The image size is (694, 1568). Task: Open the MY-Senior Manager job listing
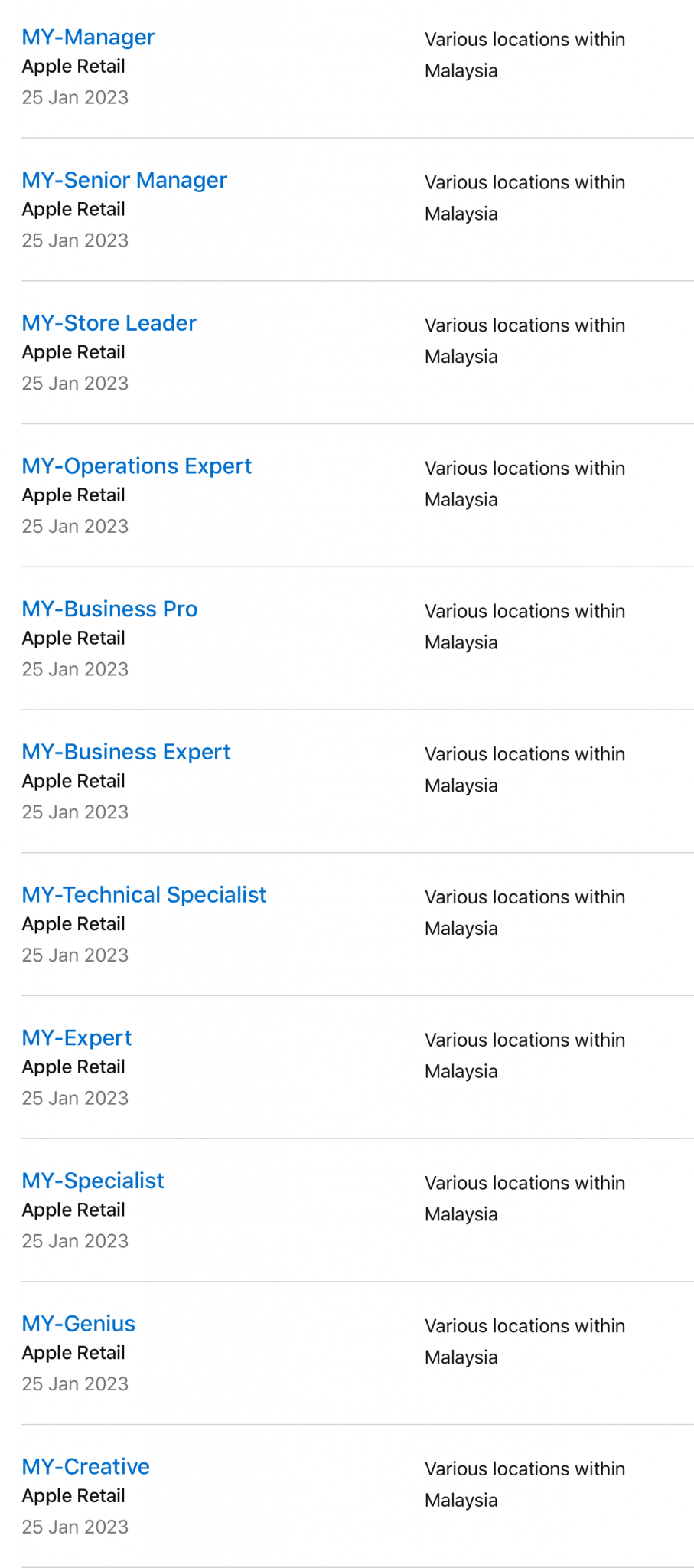124,180
